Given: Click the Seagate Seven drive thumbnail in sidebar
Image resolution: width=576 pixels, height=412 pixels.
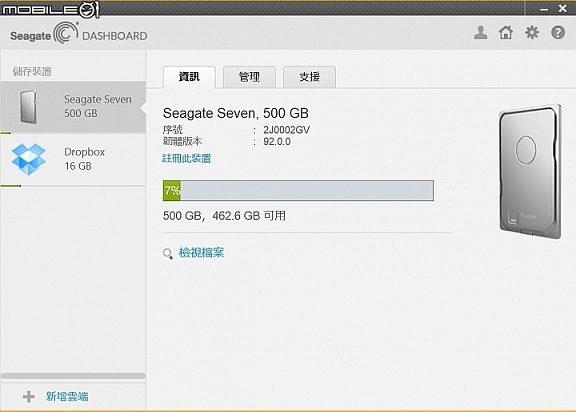Looking at the screenshot, I should click(x=29, y=106).
